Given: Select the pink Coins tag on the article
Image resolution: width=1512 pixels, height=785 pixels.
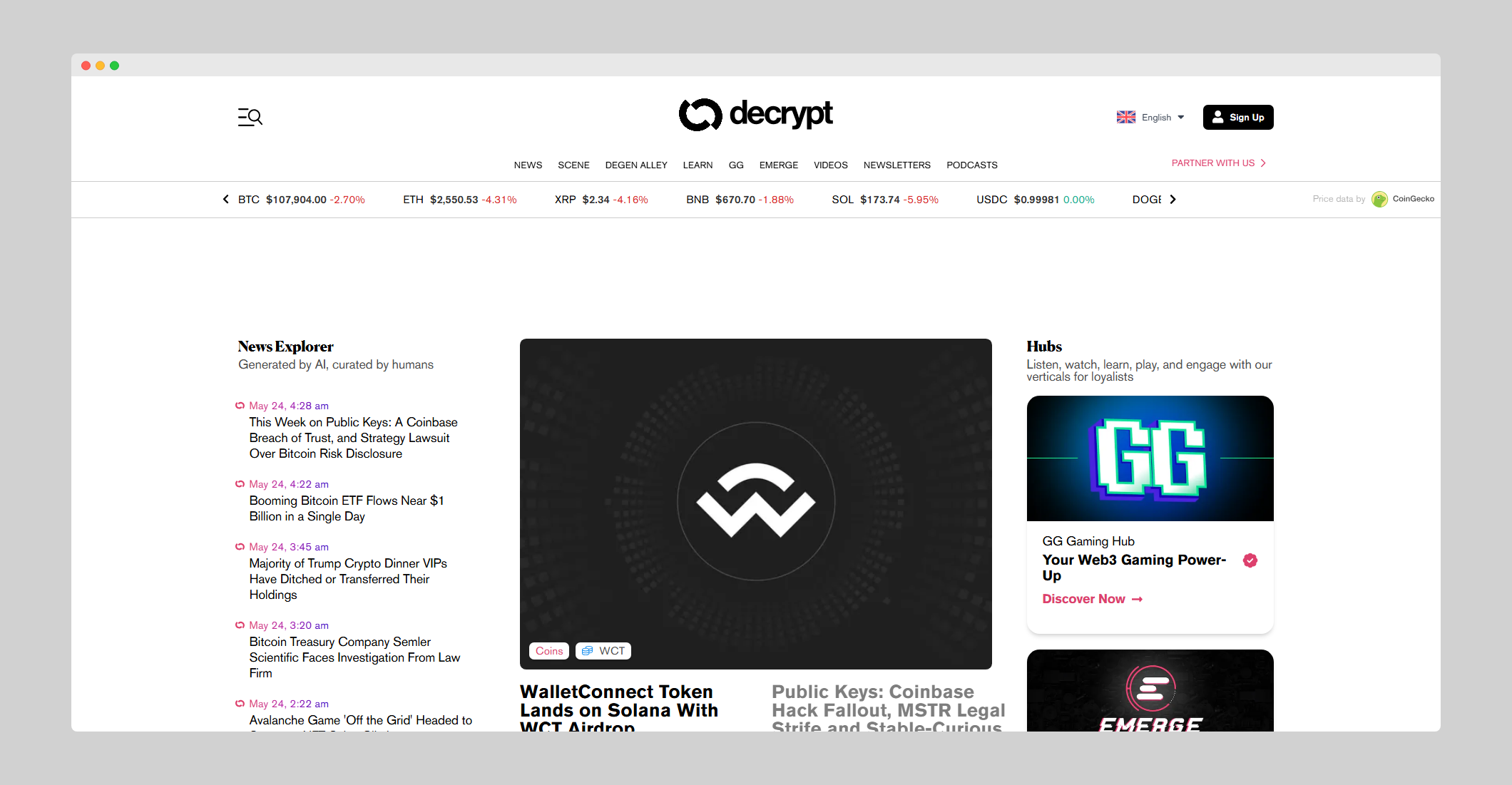Looking at the screenshot, I should pos(548,650).
